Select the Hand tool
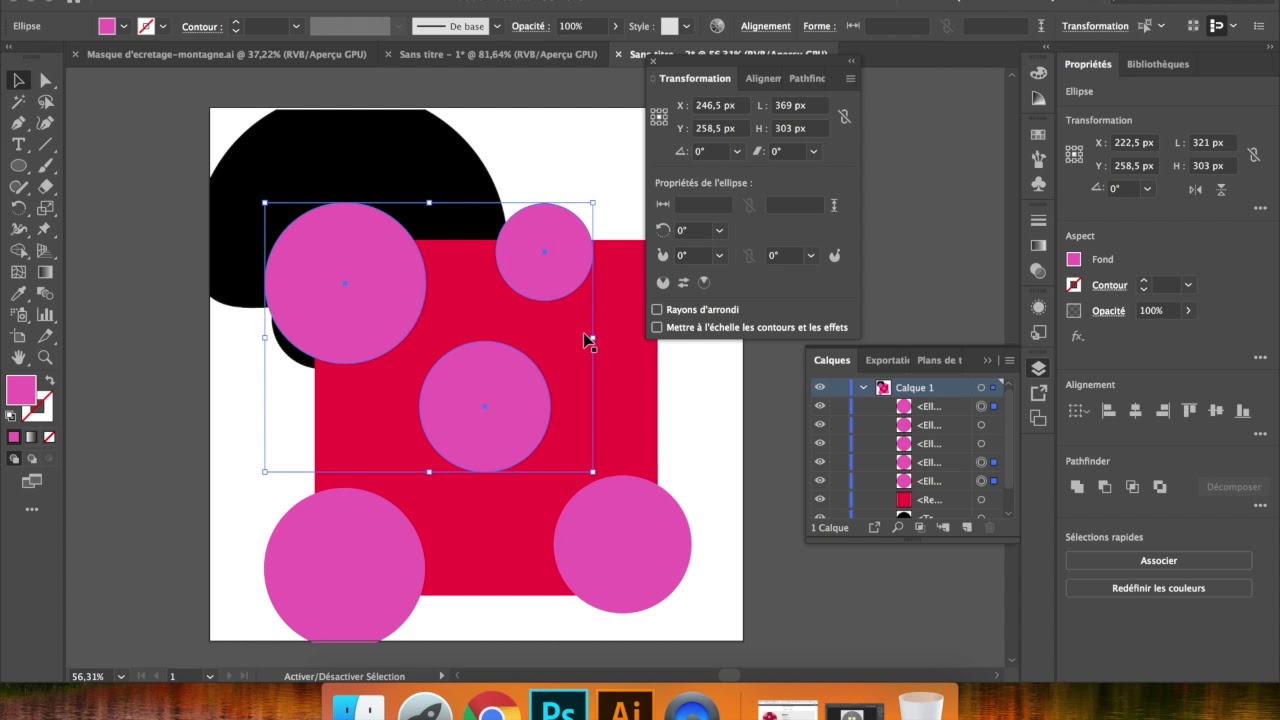Screen dimensions: 1280x720 click(x=18, y=358)
